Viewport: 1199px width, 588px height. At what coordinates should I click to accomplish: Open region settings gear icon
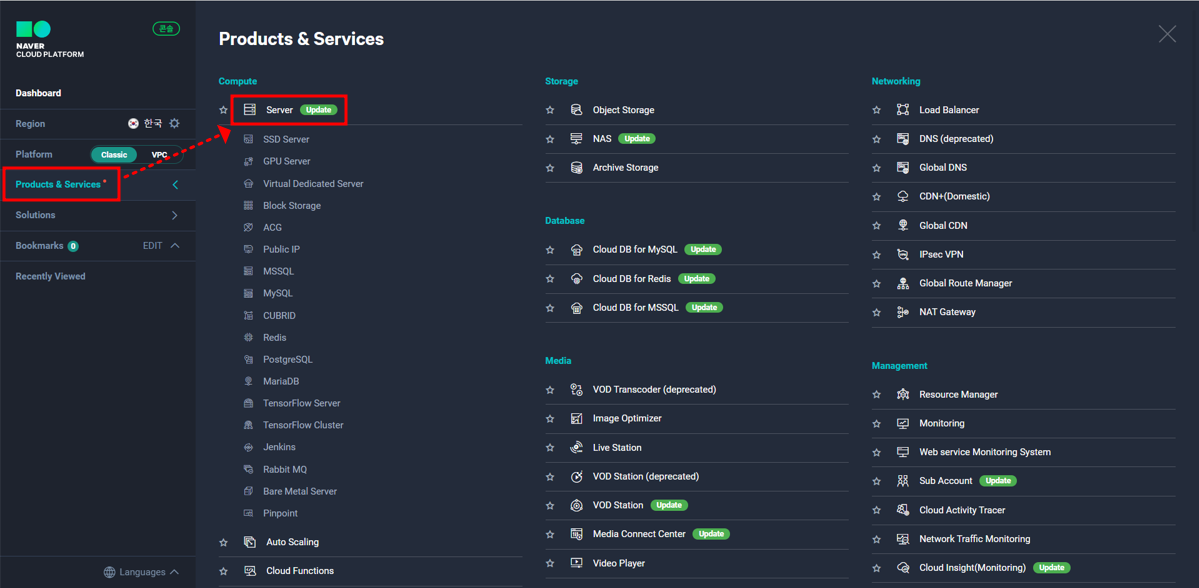pyautogui.click(x=174, y=123)
